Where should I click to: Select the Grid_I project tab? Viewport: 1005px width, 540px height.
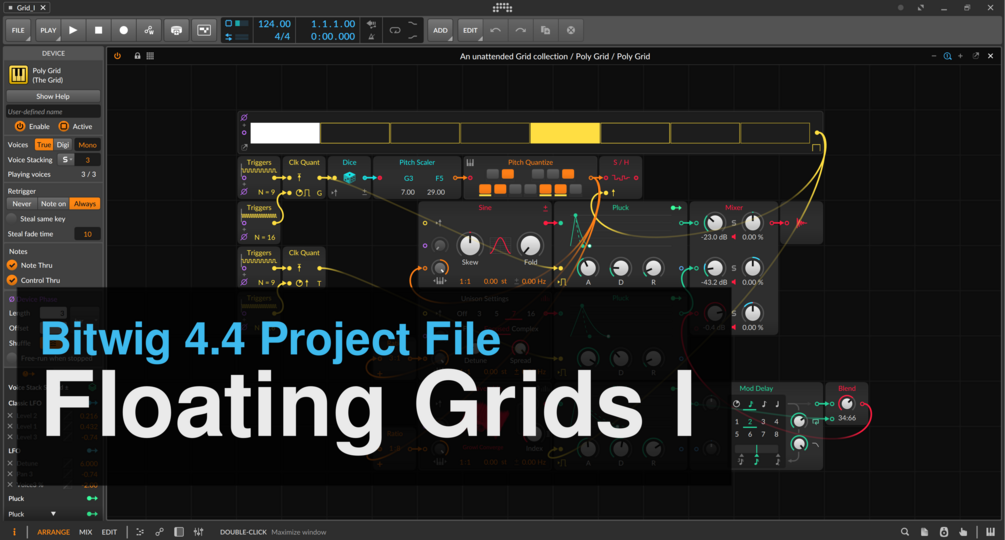pyautogui.click(x=26, y=8)
